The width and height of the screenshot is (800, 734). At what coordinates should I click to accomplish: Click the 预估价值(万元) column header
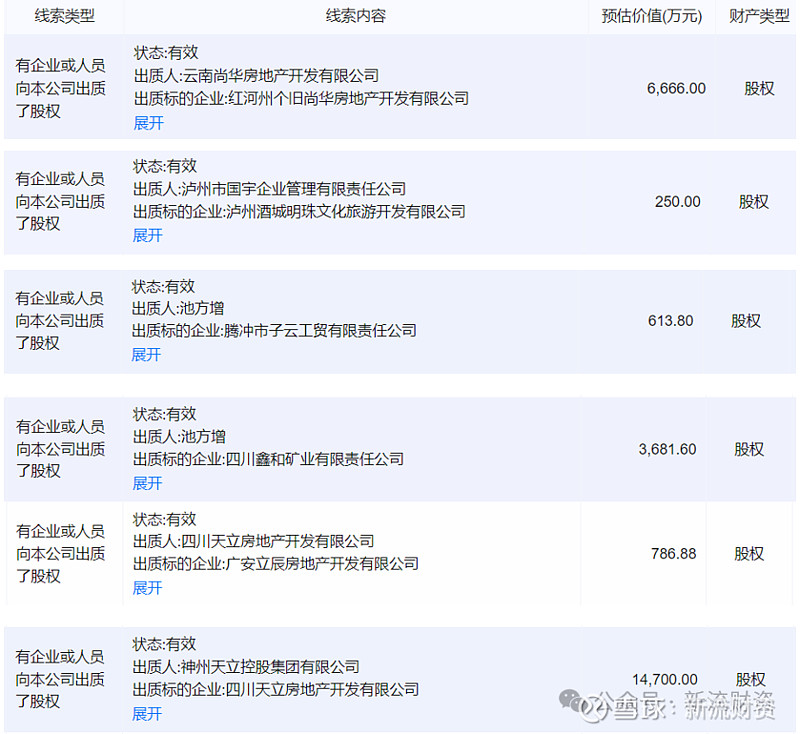pyautogui.click(x=652, y=16)
